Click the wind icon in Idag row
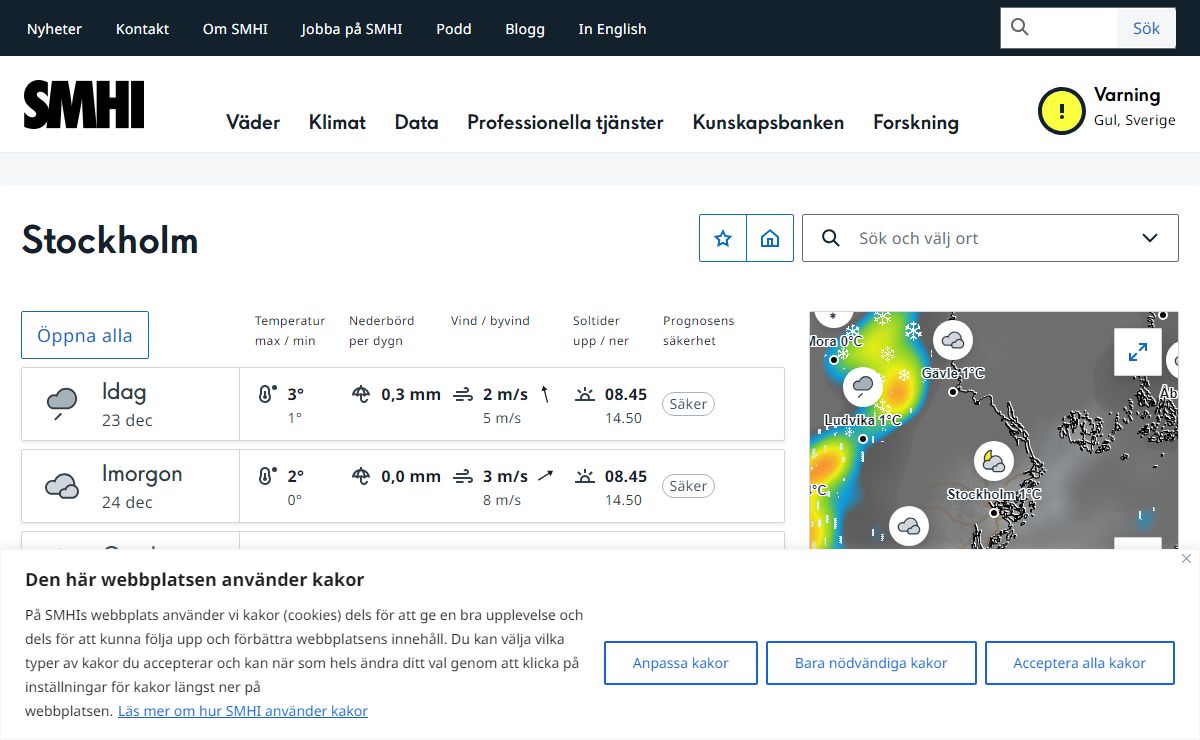1200x740 pixels. click(x=462, y=394)
